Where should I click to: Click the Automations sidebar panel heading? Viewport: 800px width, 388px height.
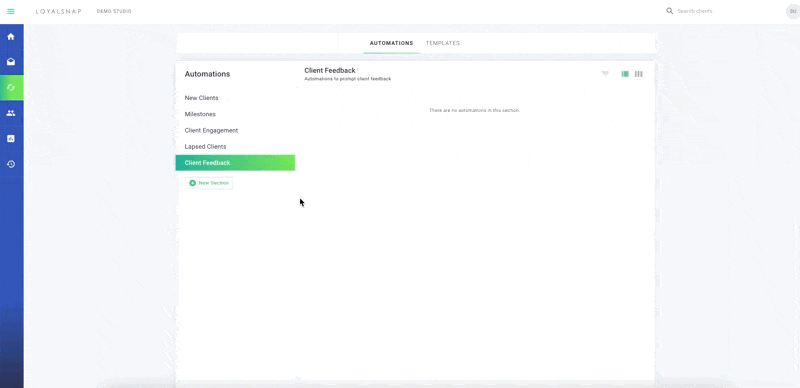click(x=207, y=74)
